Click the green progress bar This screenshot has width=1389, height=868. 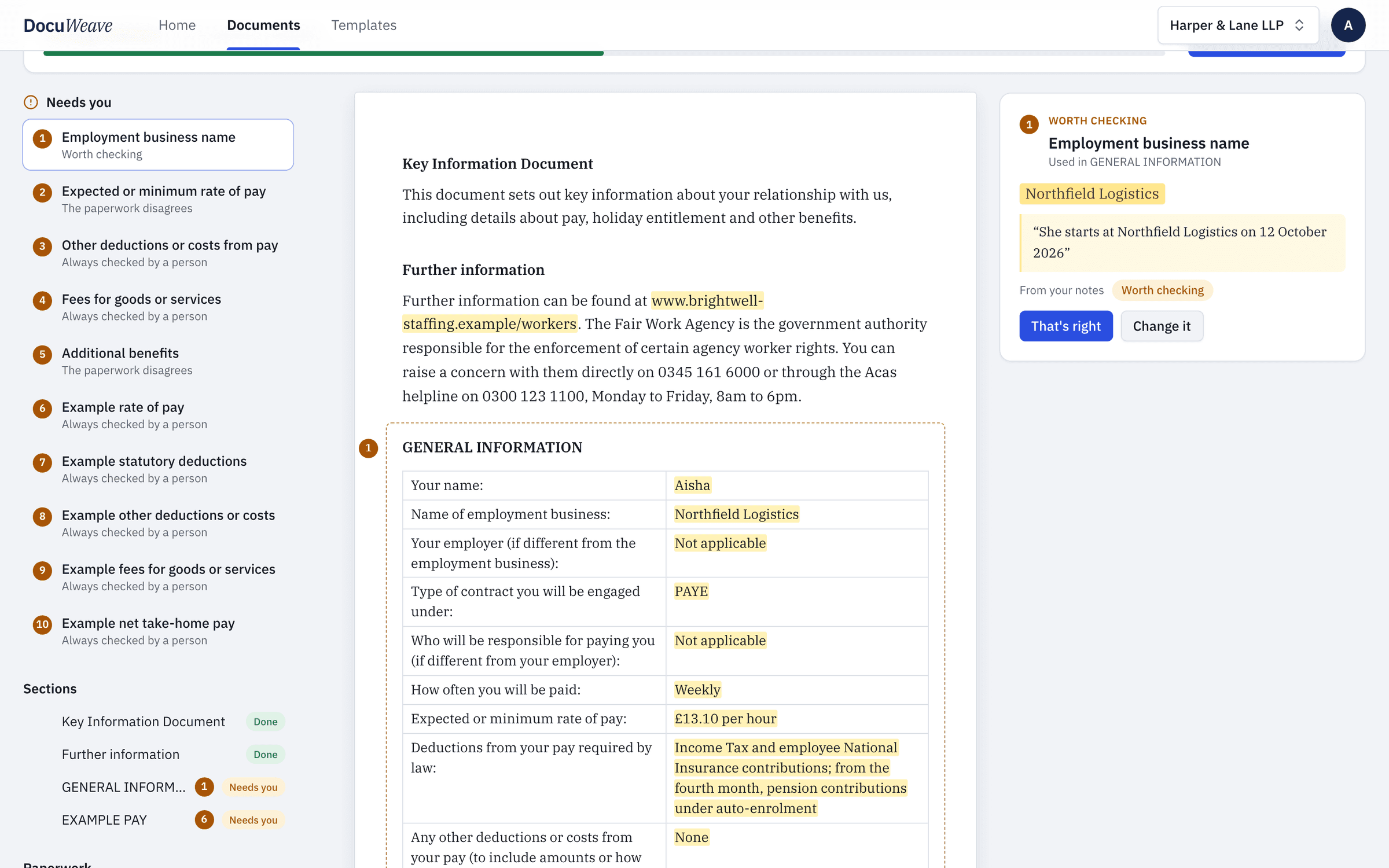coord(324,53)
